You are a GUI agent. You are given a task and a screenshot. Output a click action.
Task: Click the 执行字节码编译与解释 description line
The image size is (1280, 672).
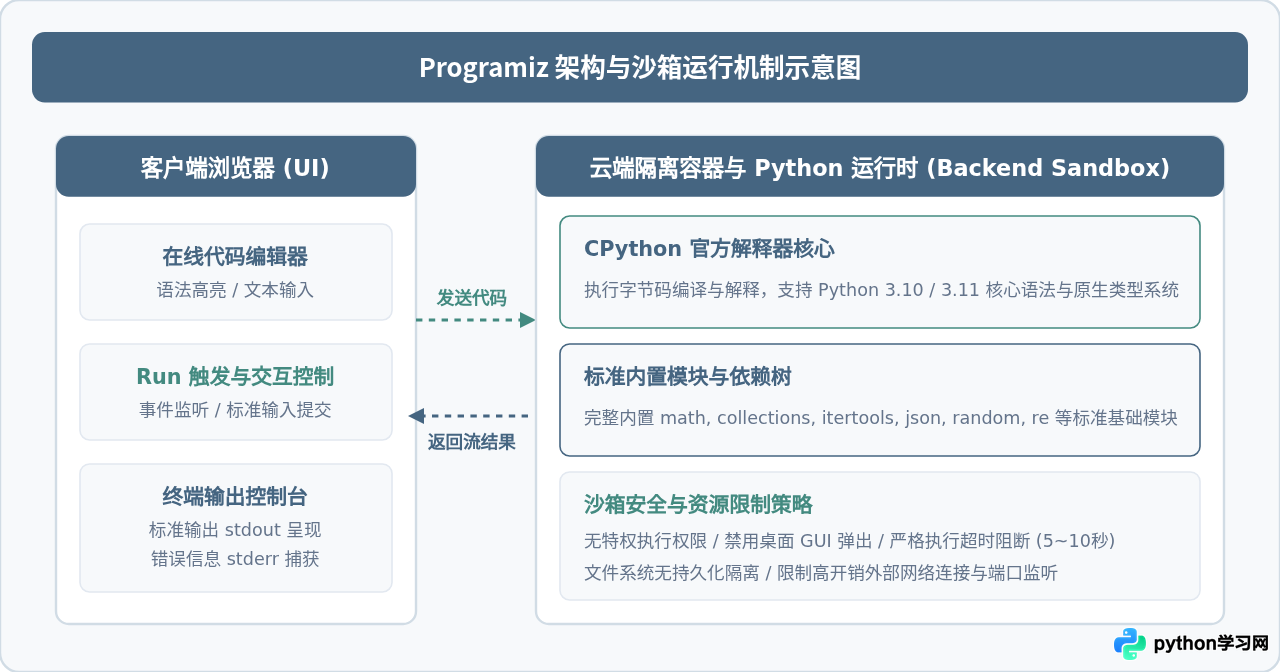pyautogui.click(x=881, y=290)
